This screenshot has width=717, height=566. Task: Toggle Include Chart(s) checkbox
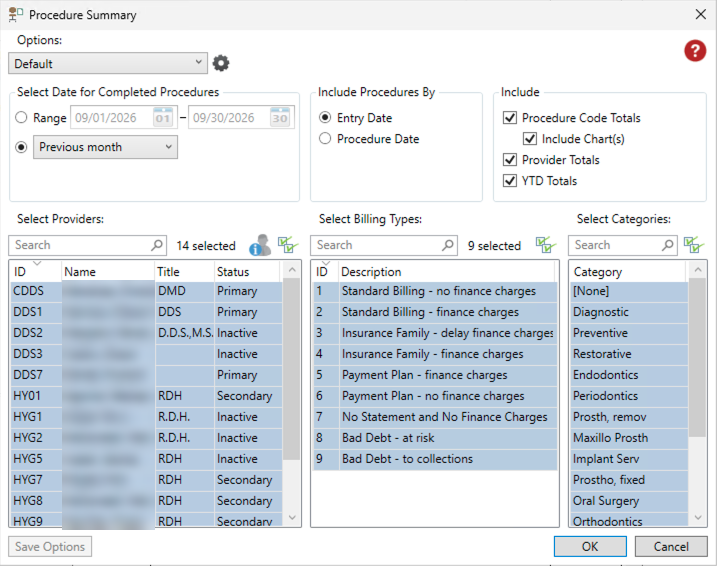tap(530, 139)
